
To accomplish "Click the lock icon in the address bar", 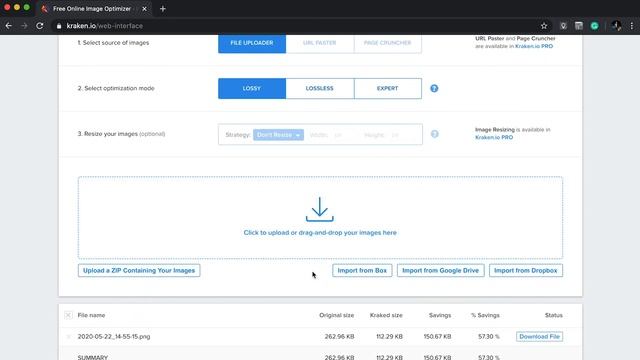I will tap(59, 26).
